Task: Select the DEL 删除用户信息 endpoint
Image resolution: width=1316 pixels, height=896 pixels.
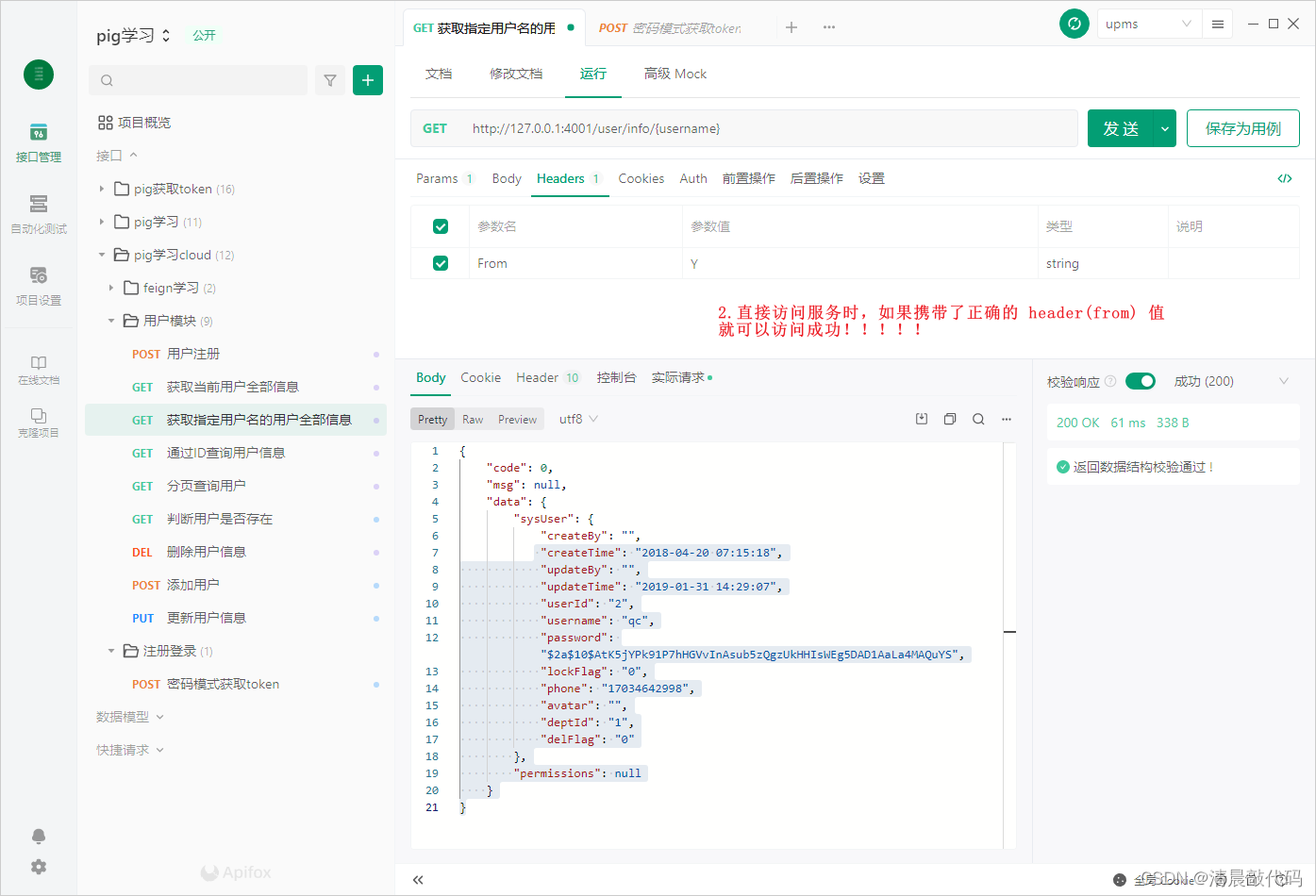Action: click(236, 552)
